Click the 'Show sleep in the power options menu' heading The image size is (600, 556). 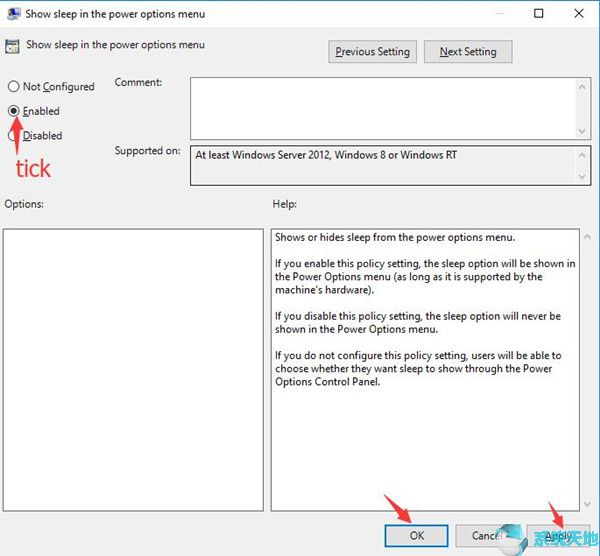point(115,45)
